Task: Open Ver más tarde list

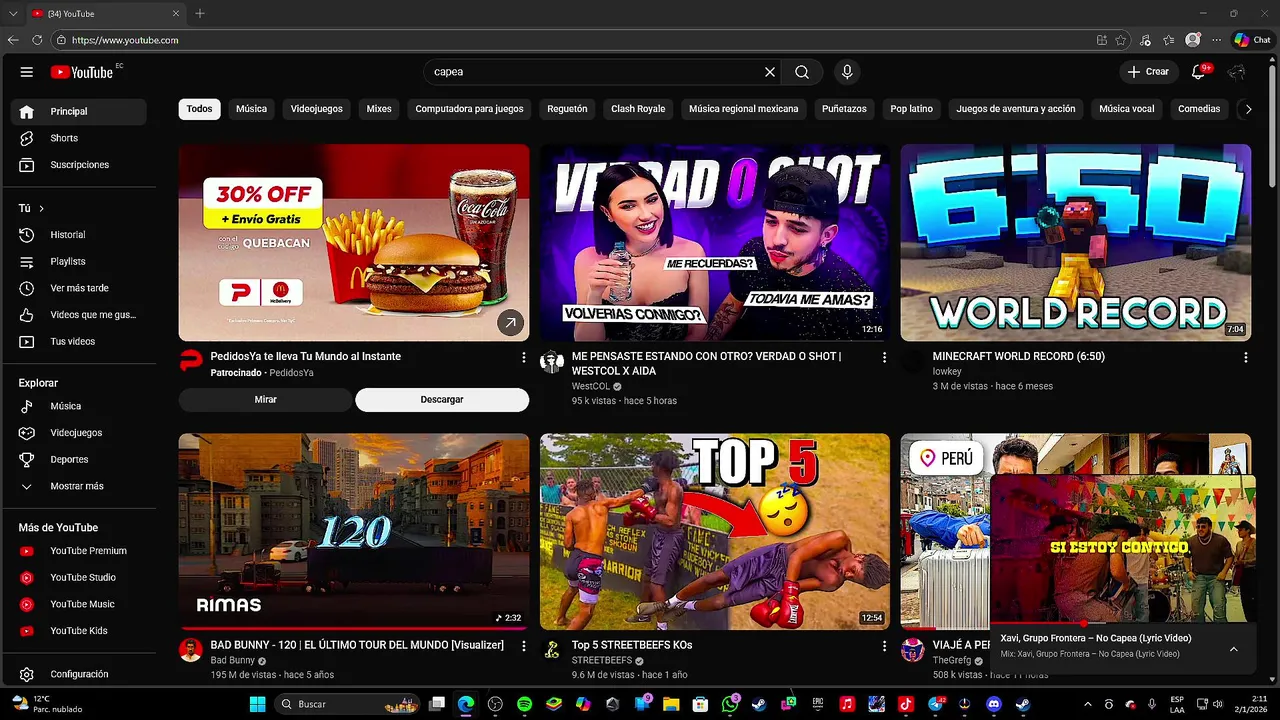Action: click(x=80, y=288)
